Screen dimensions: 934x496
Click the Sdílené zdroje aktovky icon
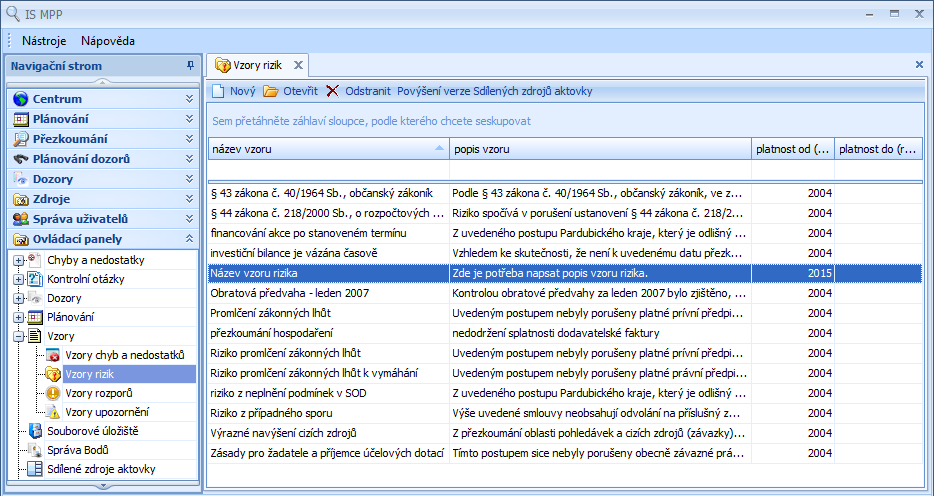[x=36, y=469]
